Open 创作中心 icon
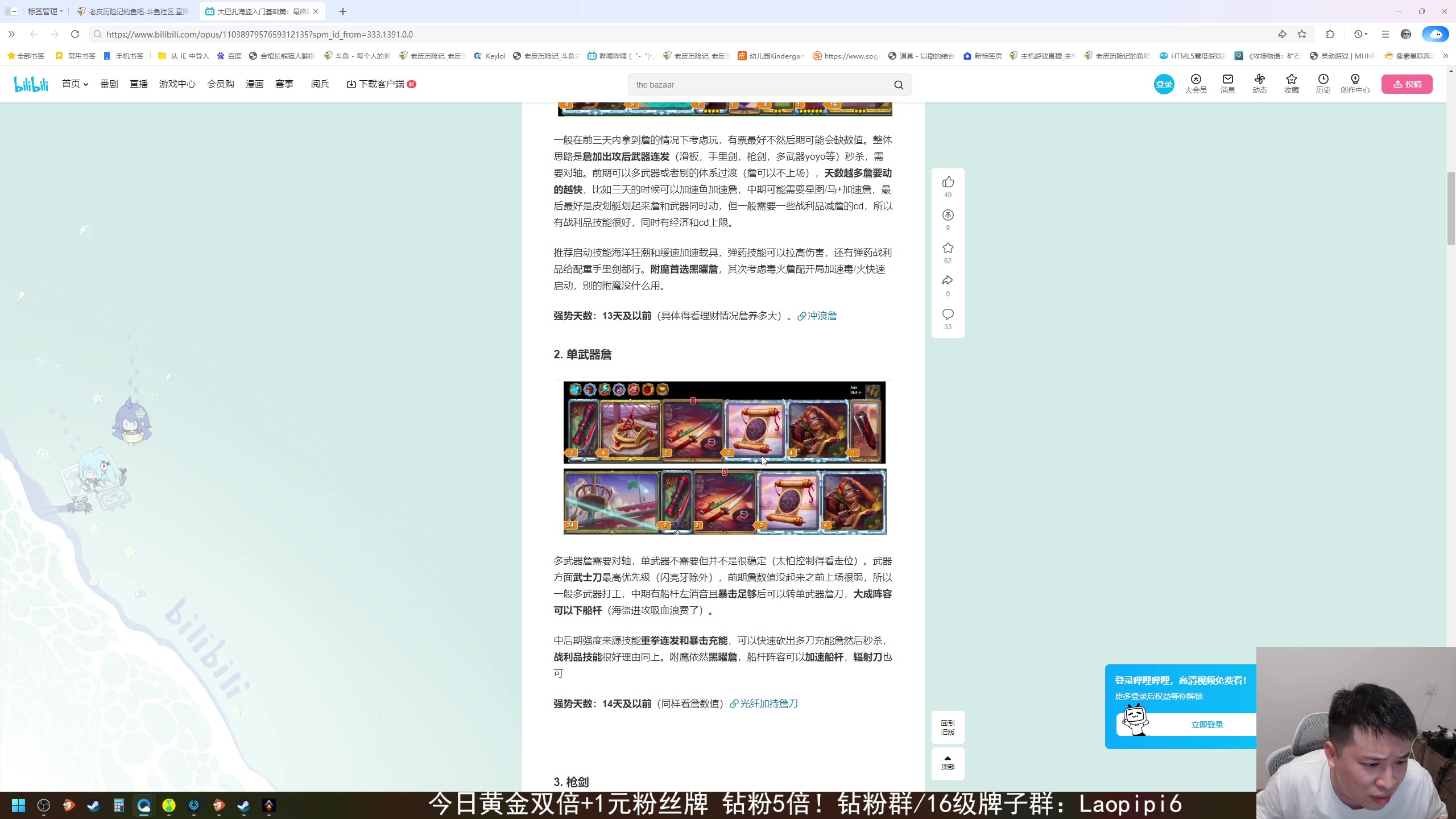The height and width of the screenshot is (819, 1456). tap(1355, 84)
